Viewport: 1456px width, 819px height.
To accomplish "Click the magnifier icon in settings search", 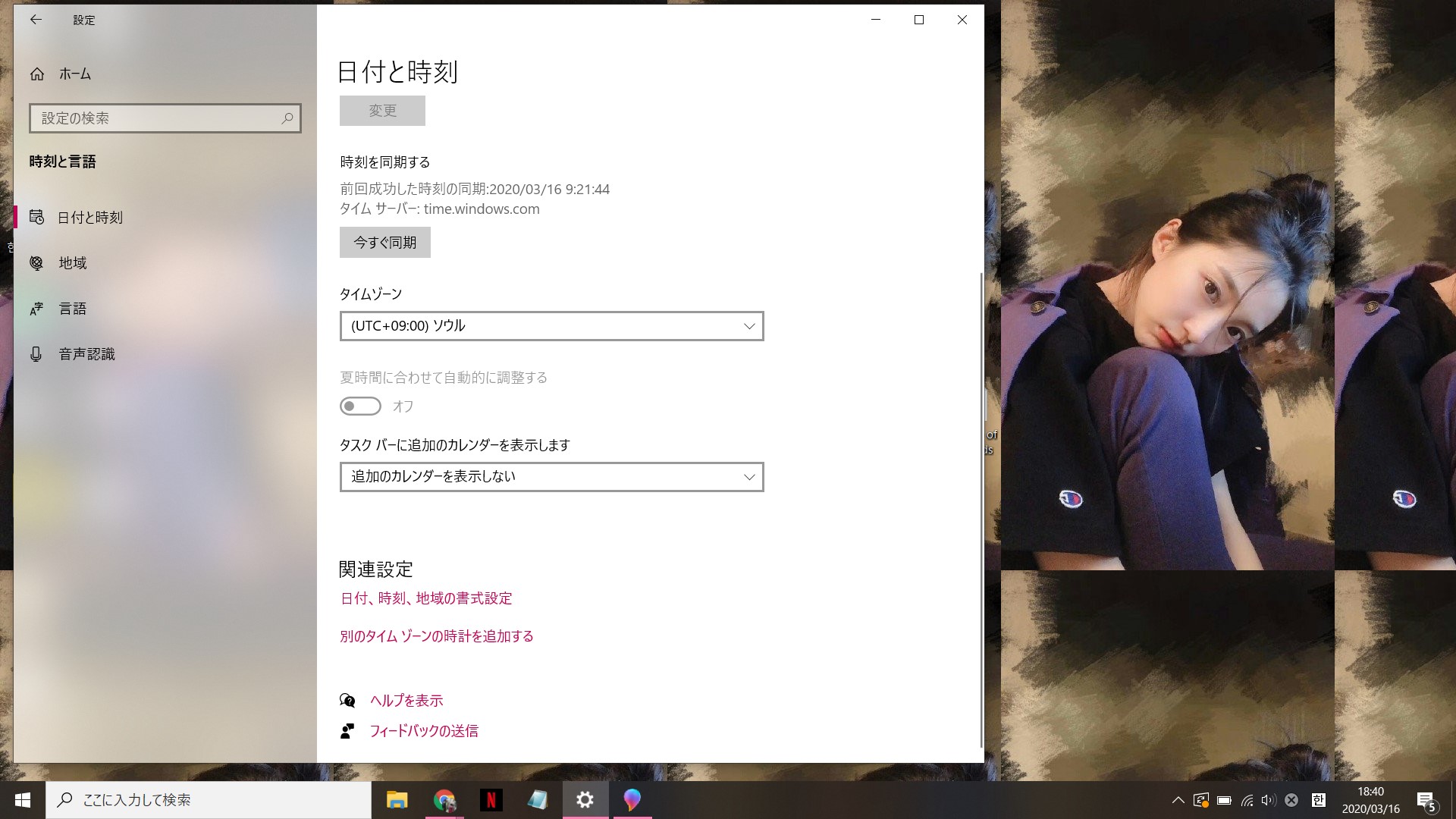I will click(x=287, y=118).
